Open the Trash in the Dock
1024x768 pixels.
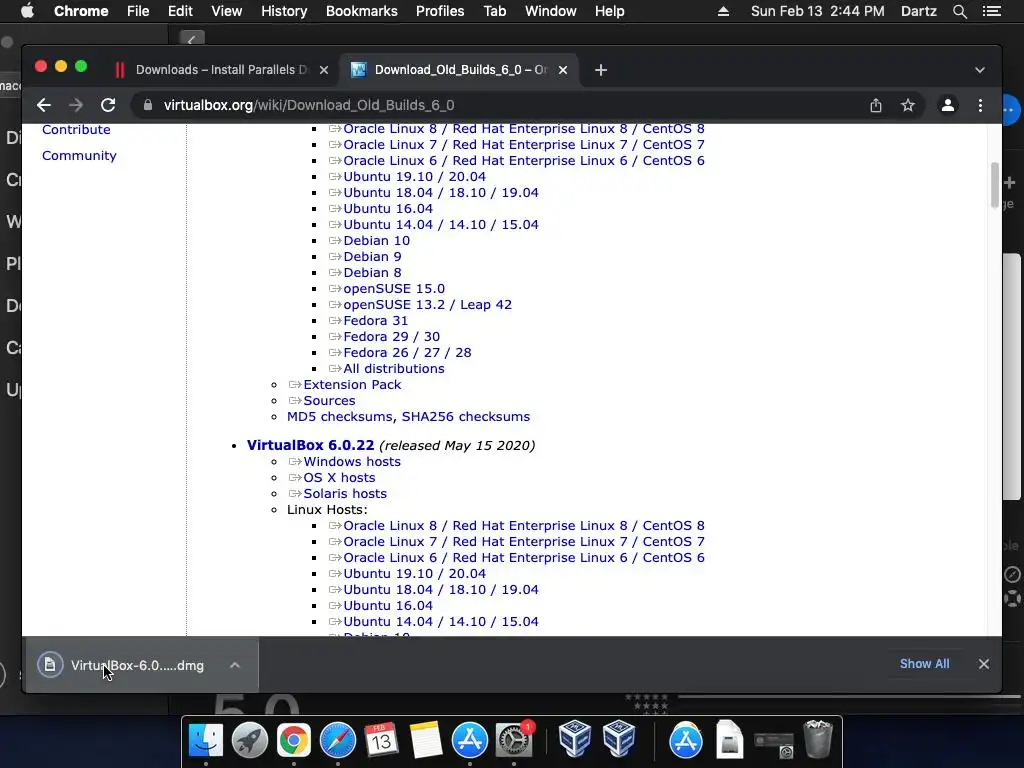click(x=817, y=739)
